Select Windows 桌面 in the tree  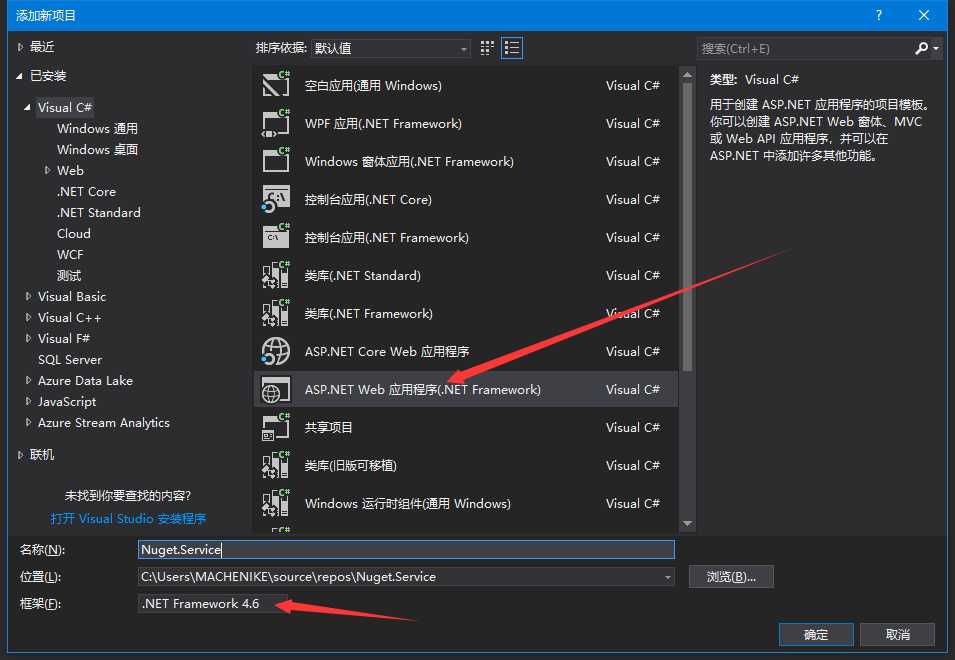[x=97, y=149]
